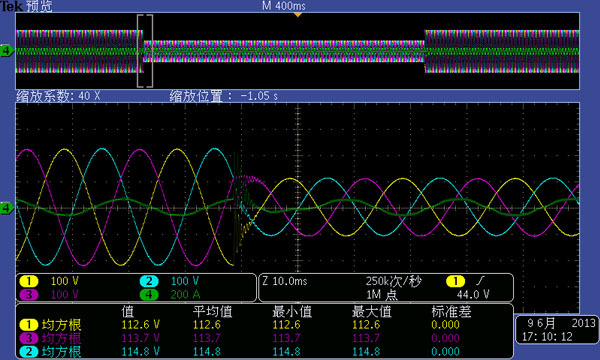Click the orange trigger position marker
This screenshot has width=600, height=360.
(298, 15)
